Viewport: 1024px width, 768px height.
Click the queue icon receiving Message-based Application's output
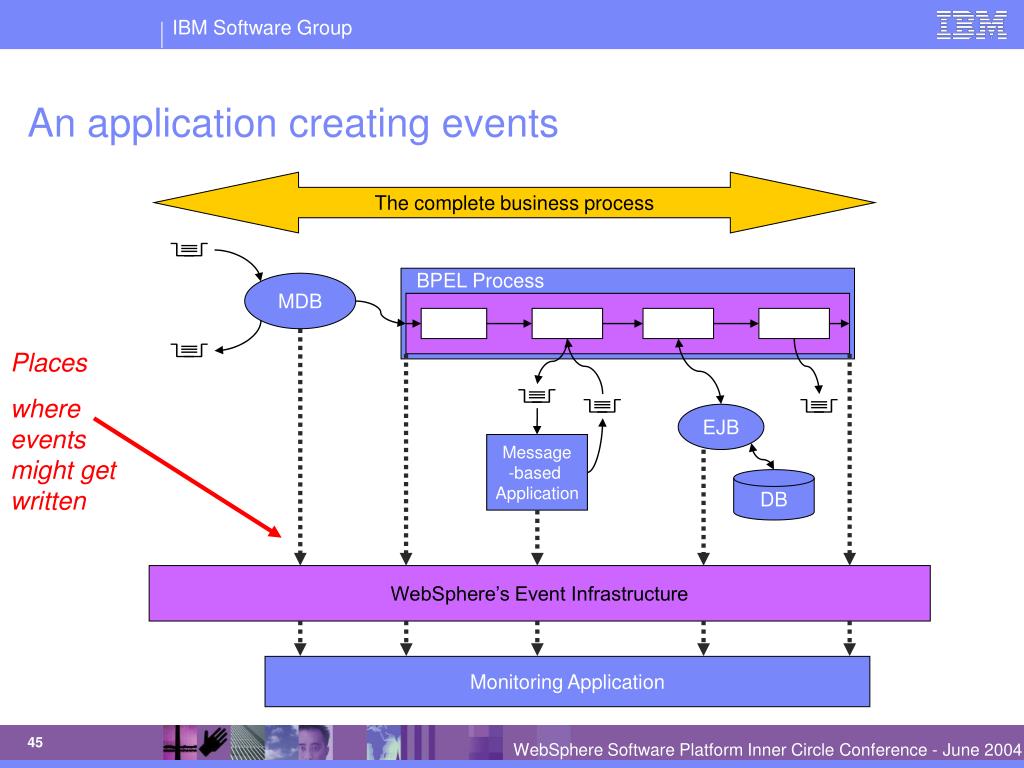click(602, 406)
